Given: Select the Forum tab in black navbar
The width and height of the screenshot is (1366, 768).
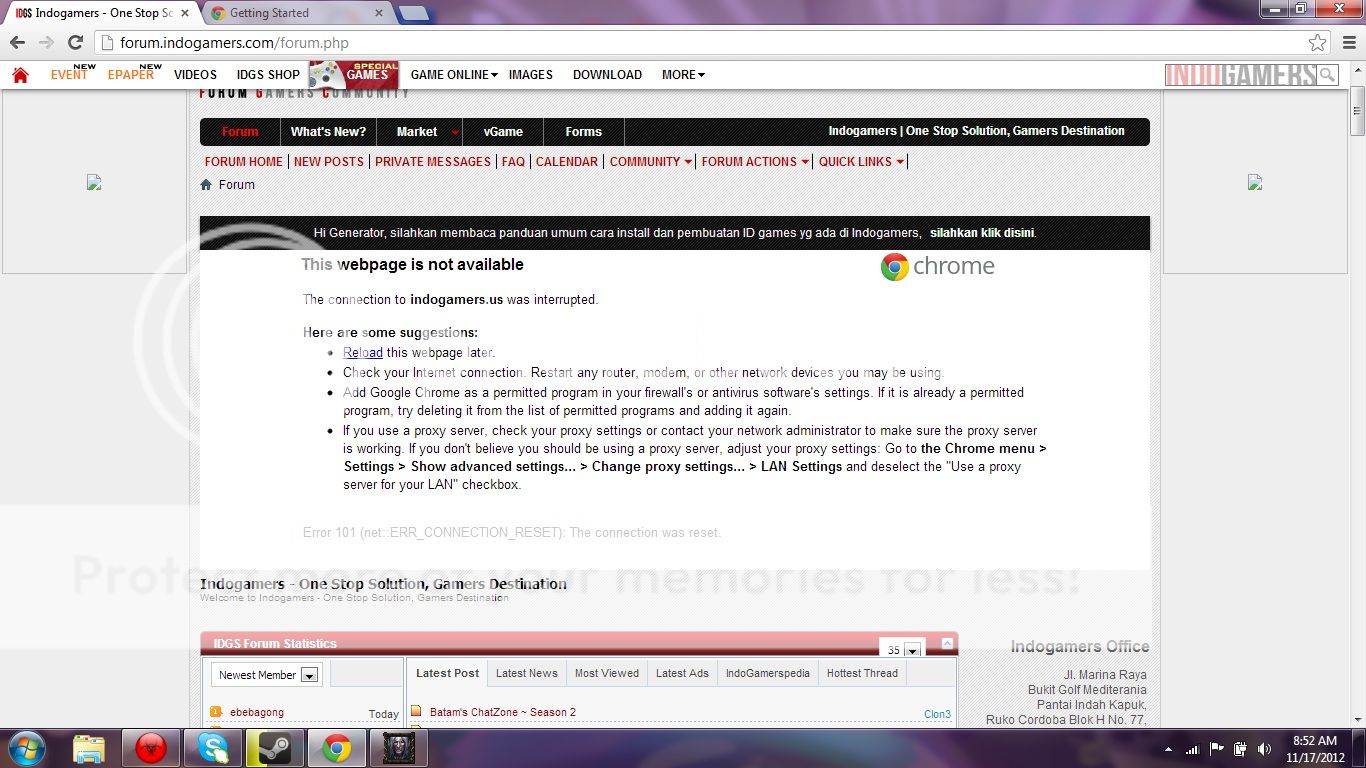Looking at the screenshot, I should point(240,132).
